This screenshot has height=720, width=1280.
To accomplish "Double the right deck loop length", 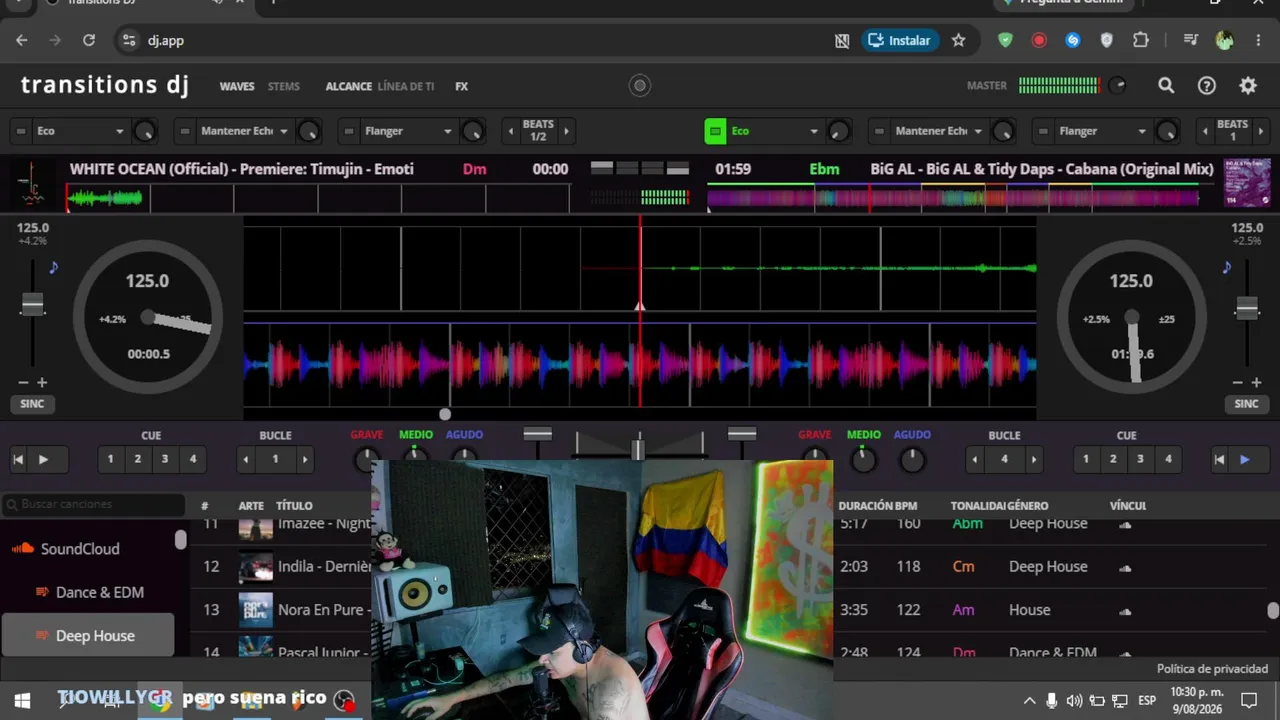I will (1034, 460).
